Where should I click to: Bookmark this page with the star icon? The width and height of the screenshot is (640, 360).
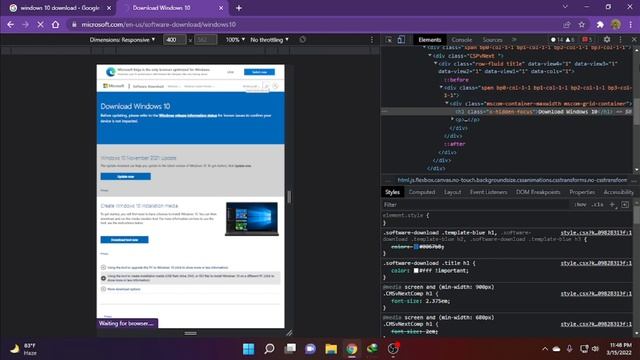(582, 24)
